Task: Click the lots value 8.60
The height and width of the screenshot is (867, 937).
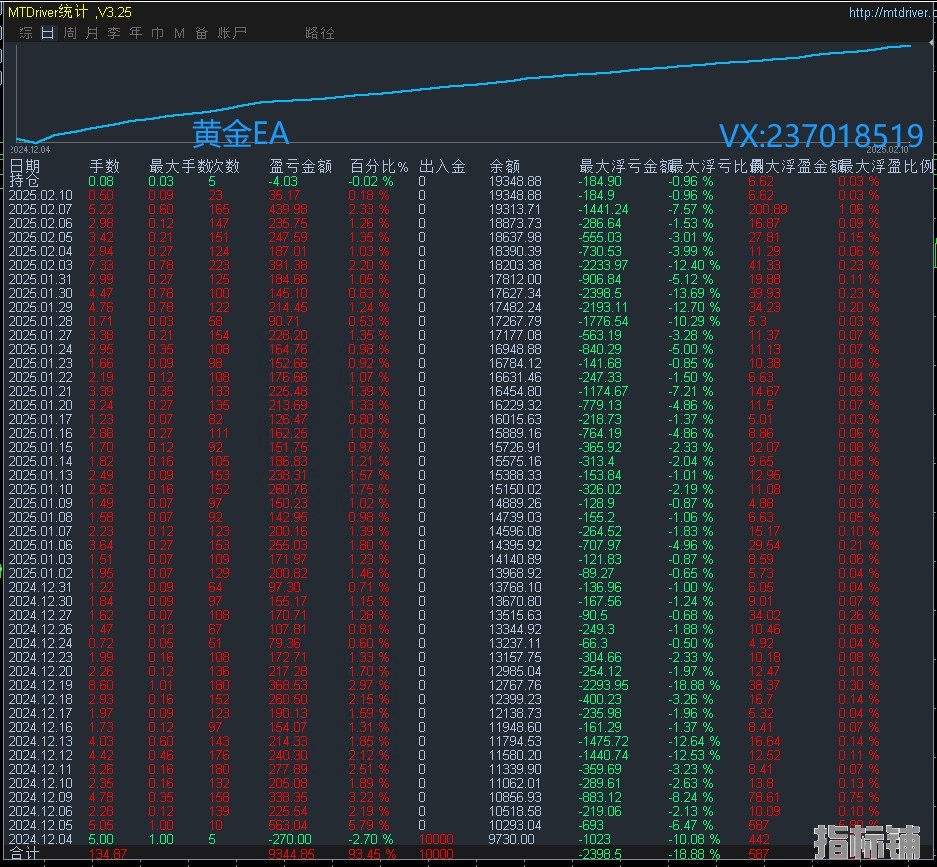Action: tap(101, 685)
